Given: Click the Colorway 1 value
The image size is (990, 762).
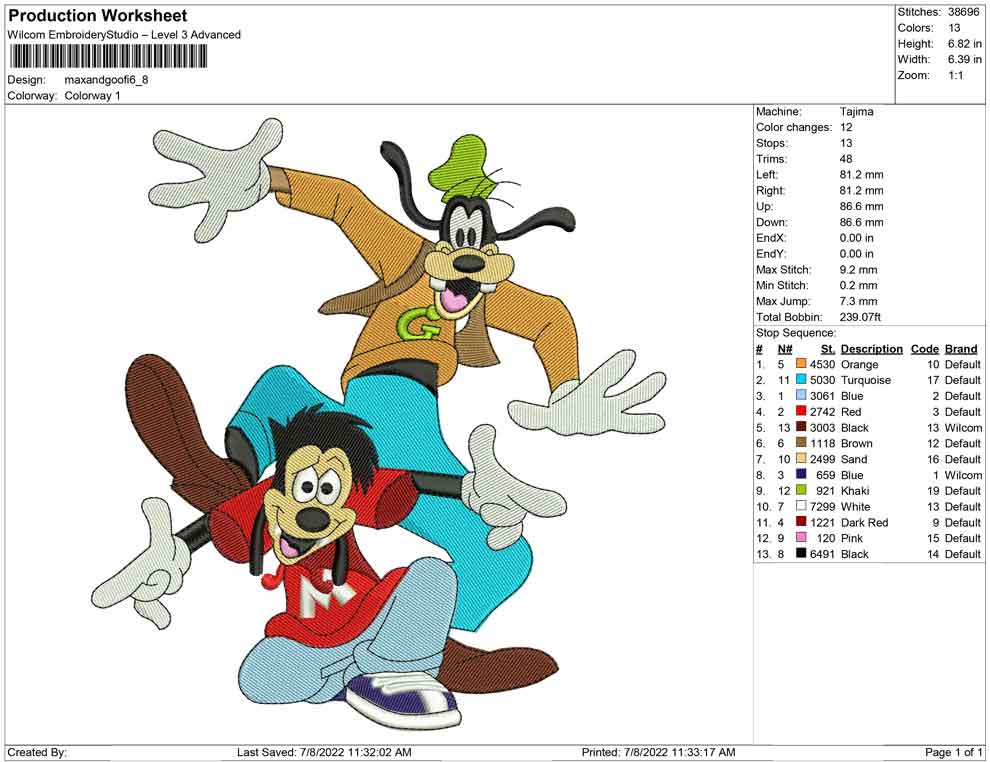Looking at the screenshot, I should [92, 95].
